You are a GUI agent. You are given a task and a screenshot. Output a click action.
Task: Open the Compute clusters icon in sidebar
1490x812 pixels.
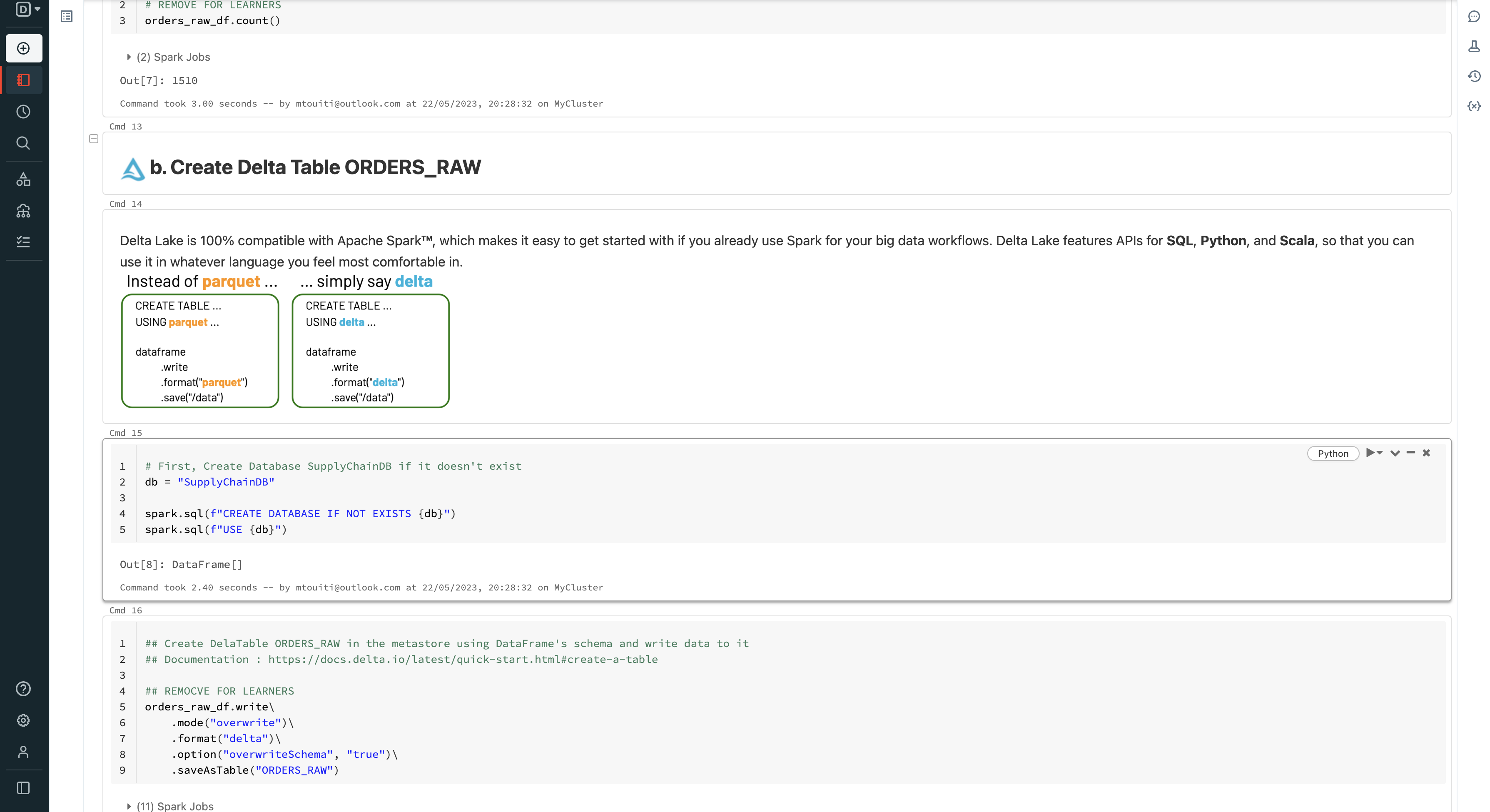tap(24, 211)
